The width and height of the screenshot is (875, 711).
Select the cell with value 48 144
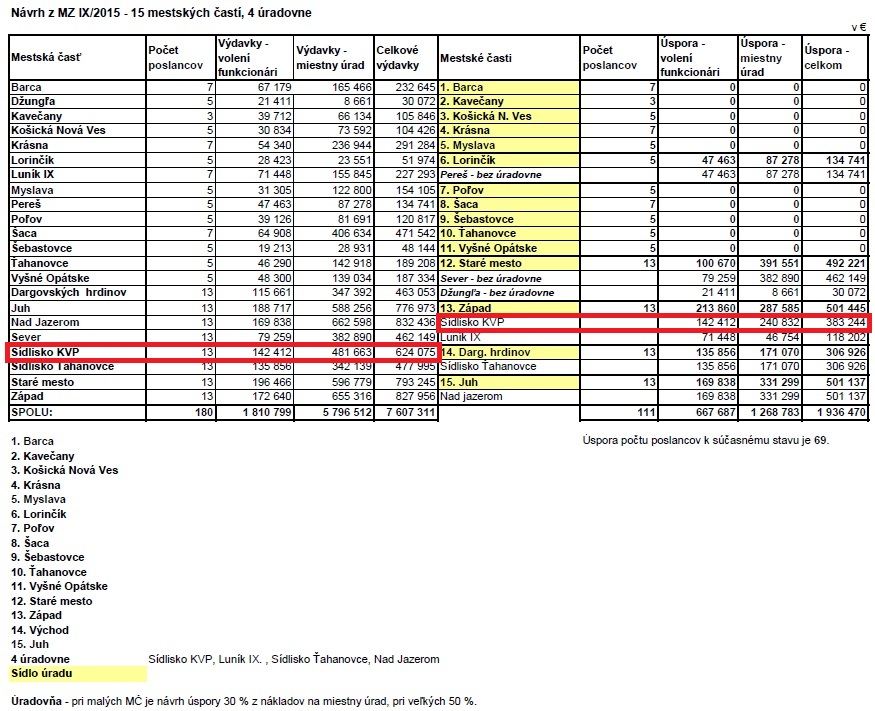coord(418,248)
